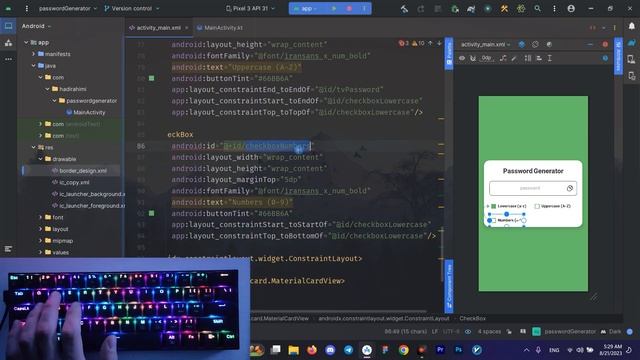Toggle the reader mode eye in status bar
640x360 pixels.
click(x=468, y=332)
